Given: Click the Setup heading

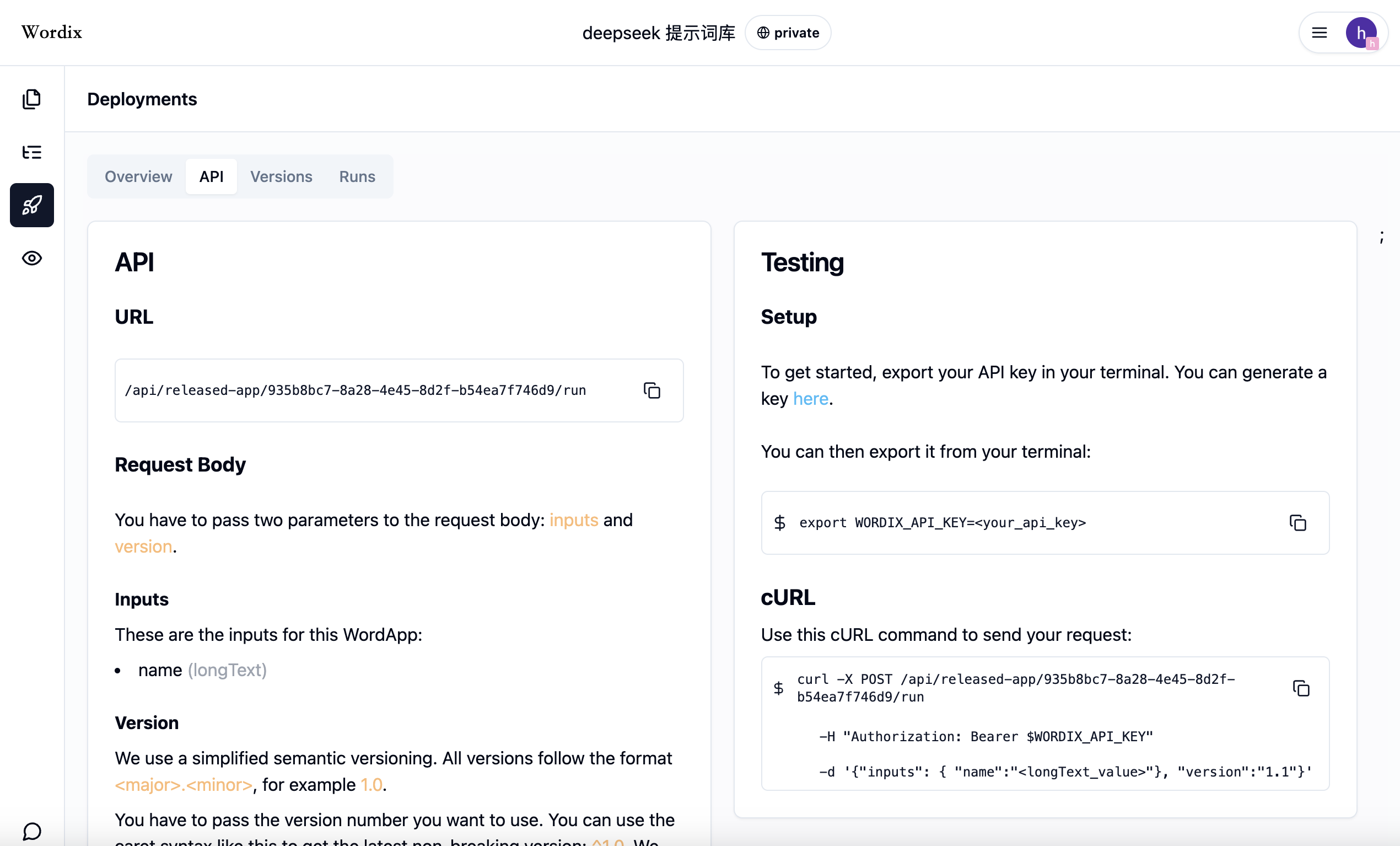Looking at the screenshot, I should (789, 317).
